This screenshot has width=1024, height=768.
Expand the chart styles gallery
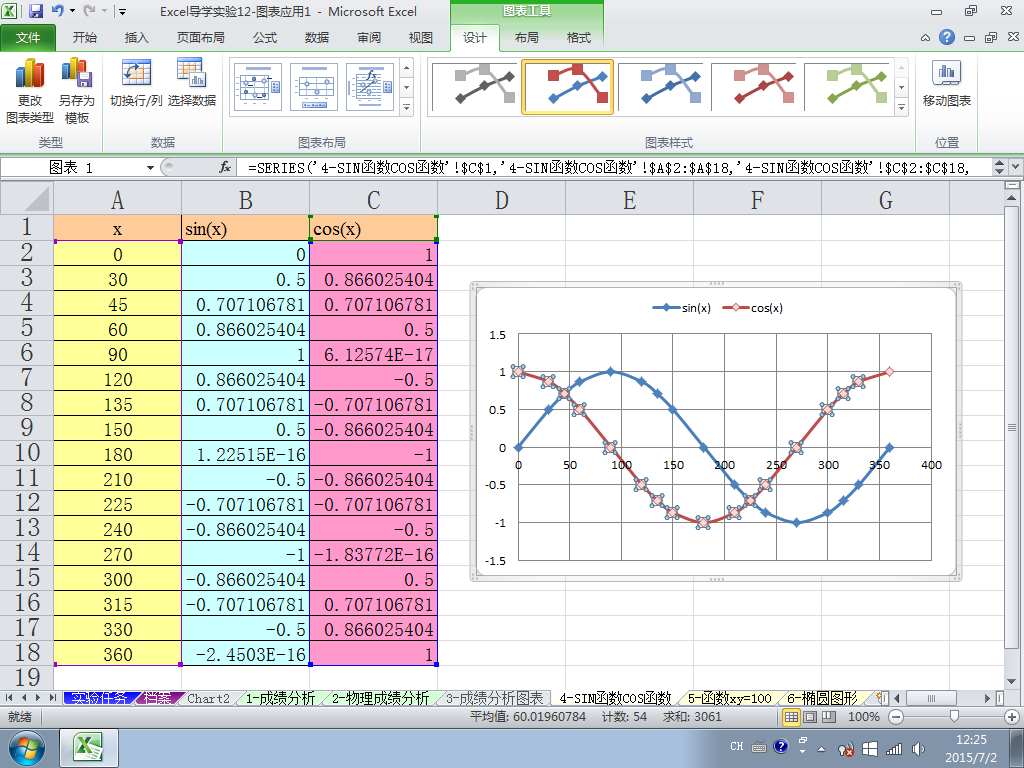pos(901,107)
